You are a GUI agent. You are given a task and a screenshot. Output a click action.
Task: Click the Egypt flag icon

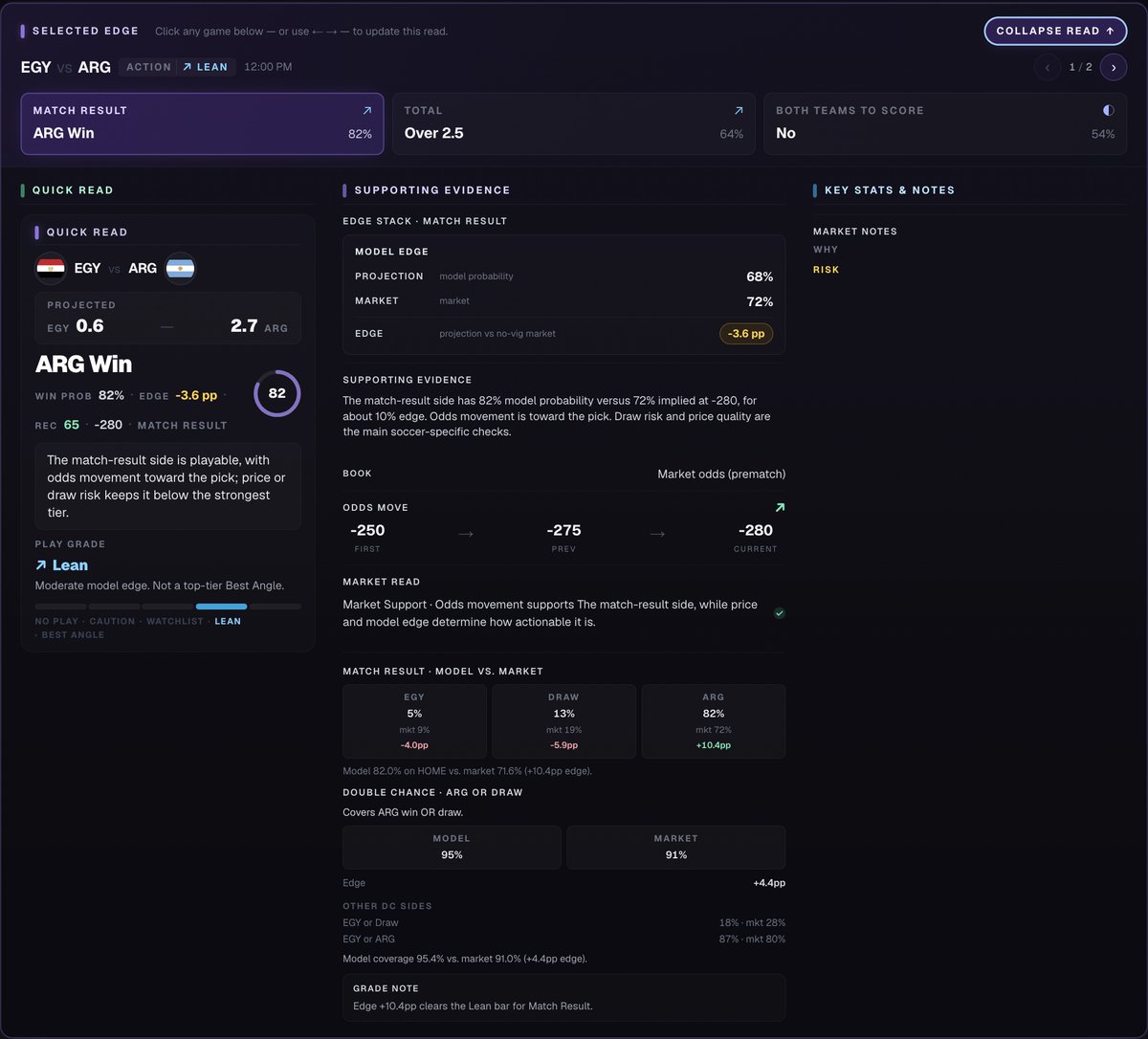[x=51, y=269]
